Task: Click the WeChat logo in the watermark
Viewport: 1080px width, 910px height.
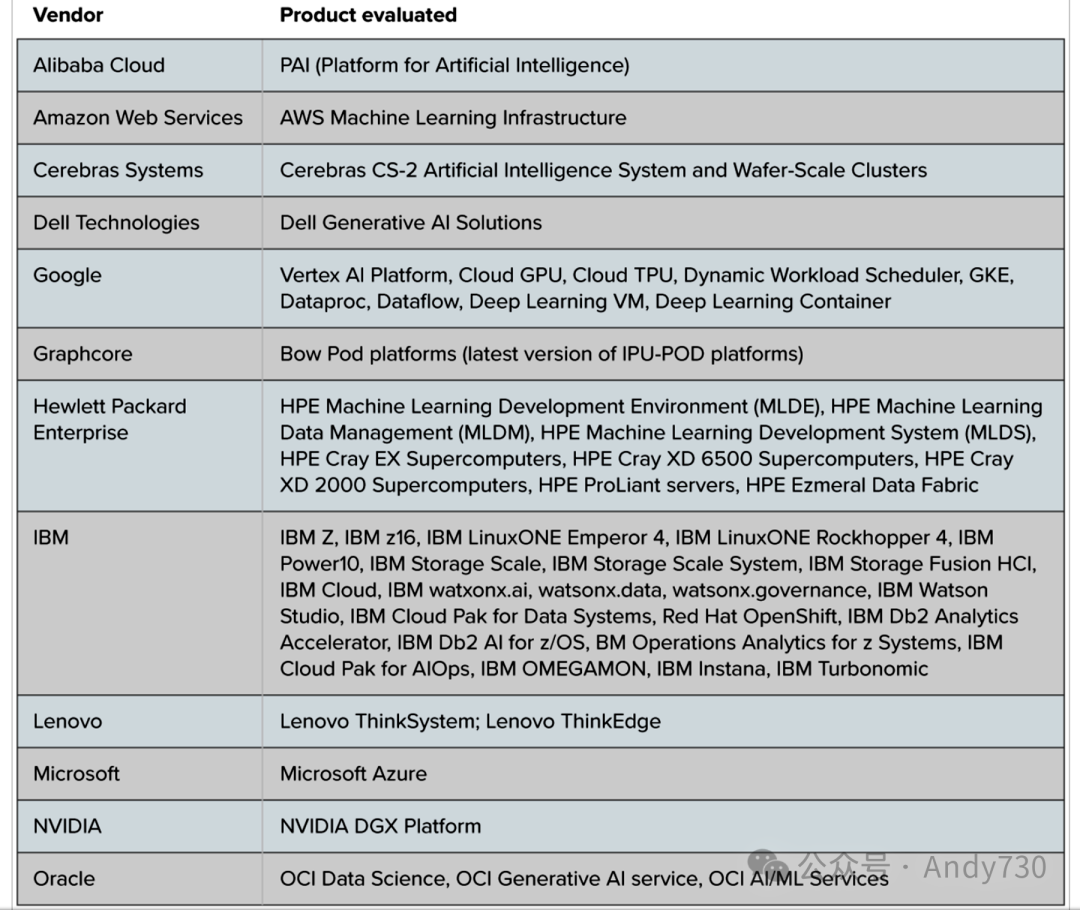Action: click(x=767, y=865)
